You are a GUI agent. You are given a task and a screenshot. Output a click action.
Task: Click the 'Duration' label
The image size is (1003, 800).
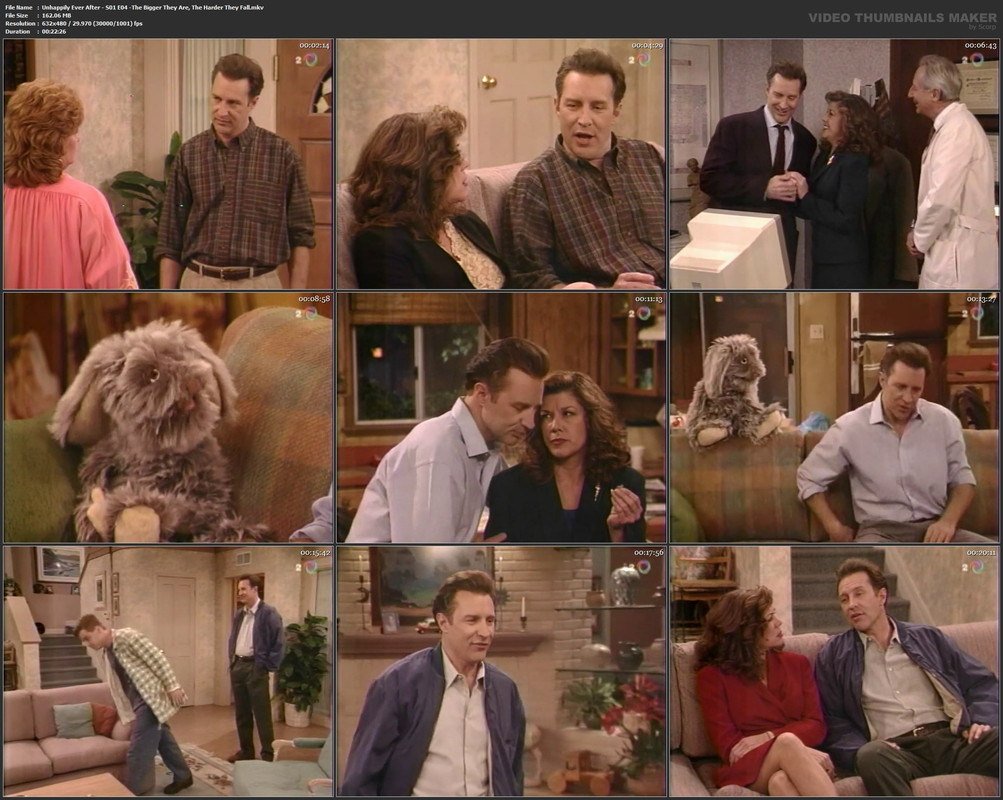17,31
